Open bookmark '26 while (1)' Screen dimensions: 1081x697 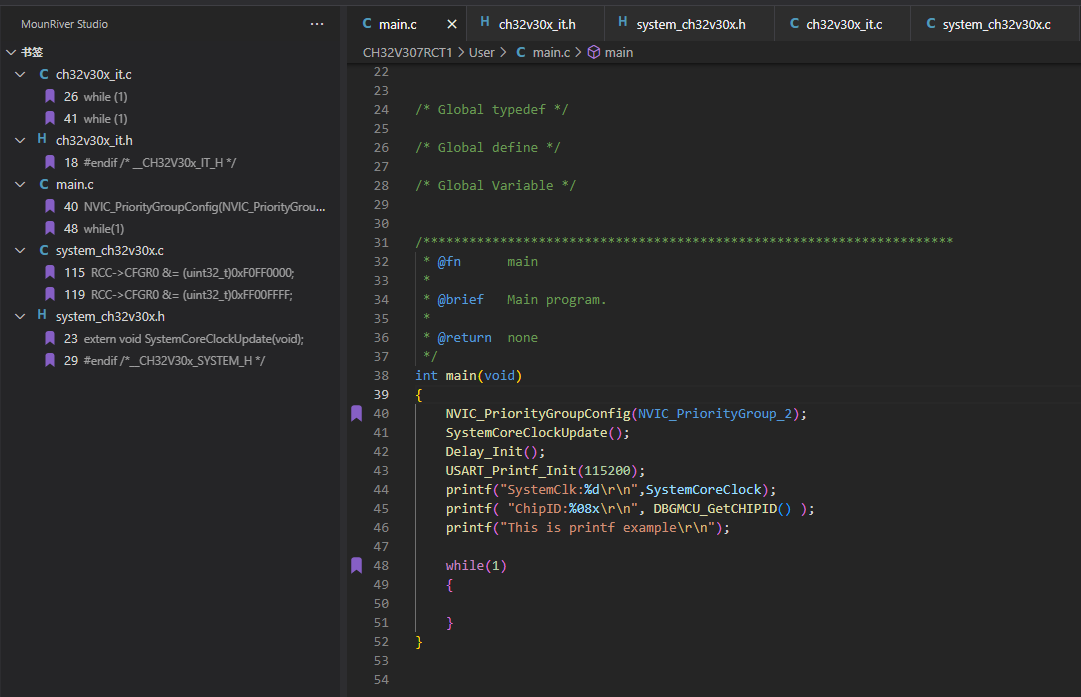click(170, 97)
